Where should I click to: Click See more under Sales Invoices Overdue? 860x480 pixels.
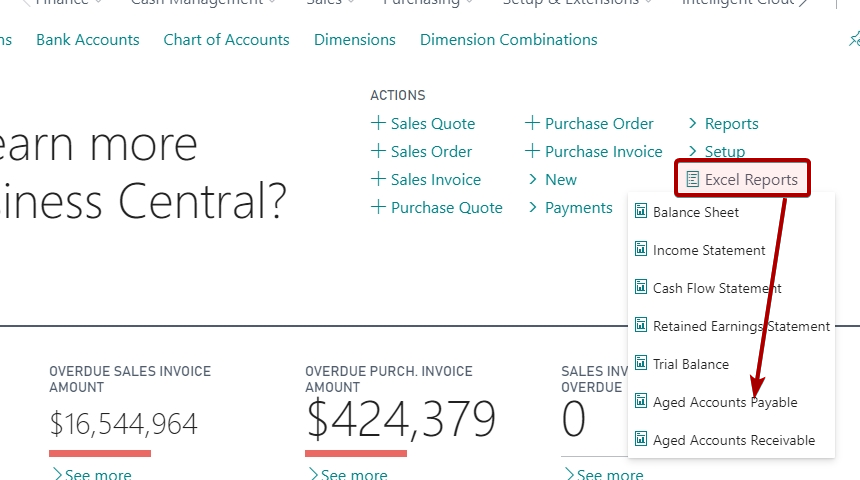610,474
